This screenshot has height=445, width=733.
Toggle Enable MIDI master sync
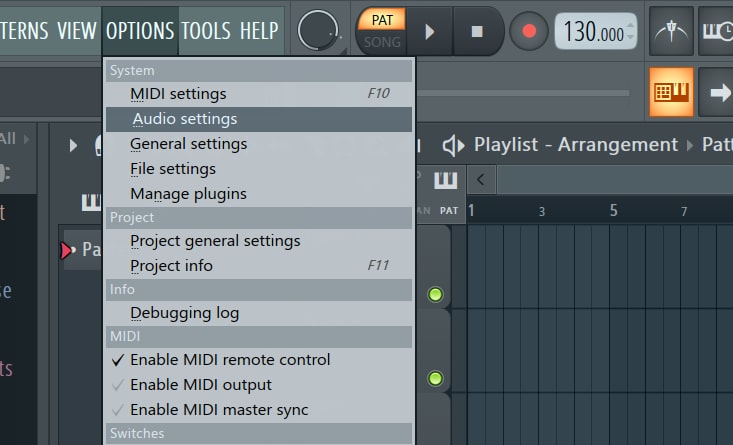[219, 410]
